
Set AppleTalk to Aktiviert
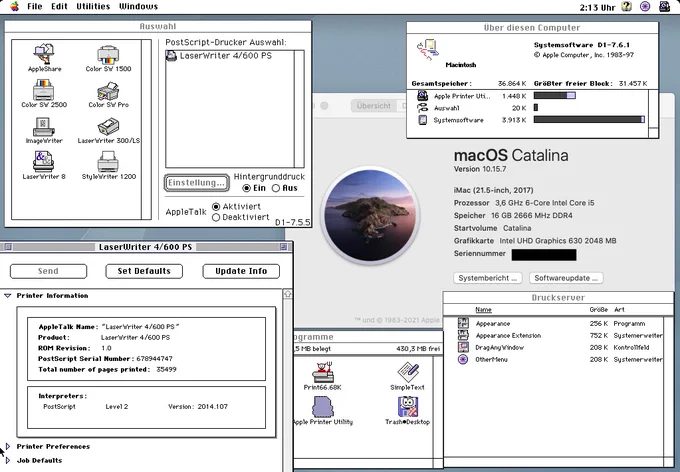[216, 206]
